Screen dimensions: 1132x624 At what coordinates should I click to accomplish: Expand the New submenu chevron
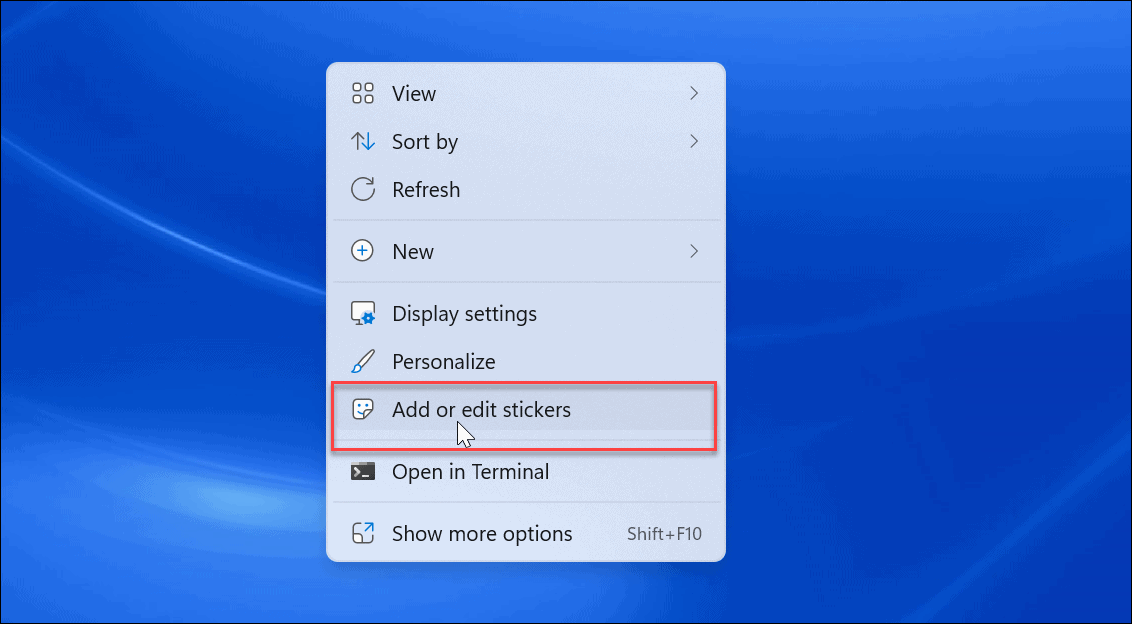[694, 251]
